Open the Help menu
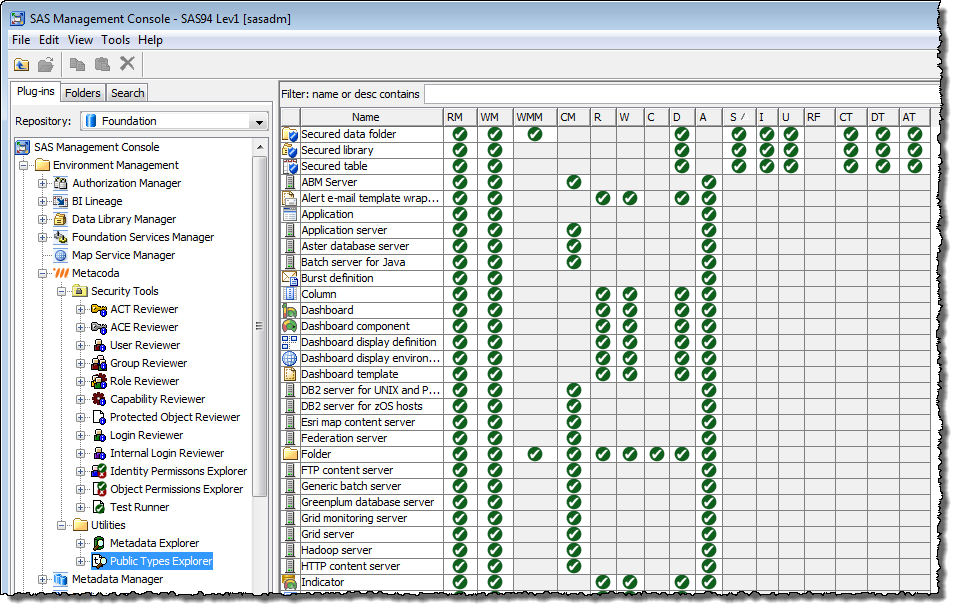The image size is (959, 614). pyautogui.click(x=150, y=40)
